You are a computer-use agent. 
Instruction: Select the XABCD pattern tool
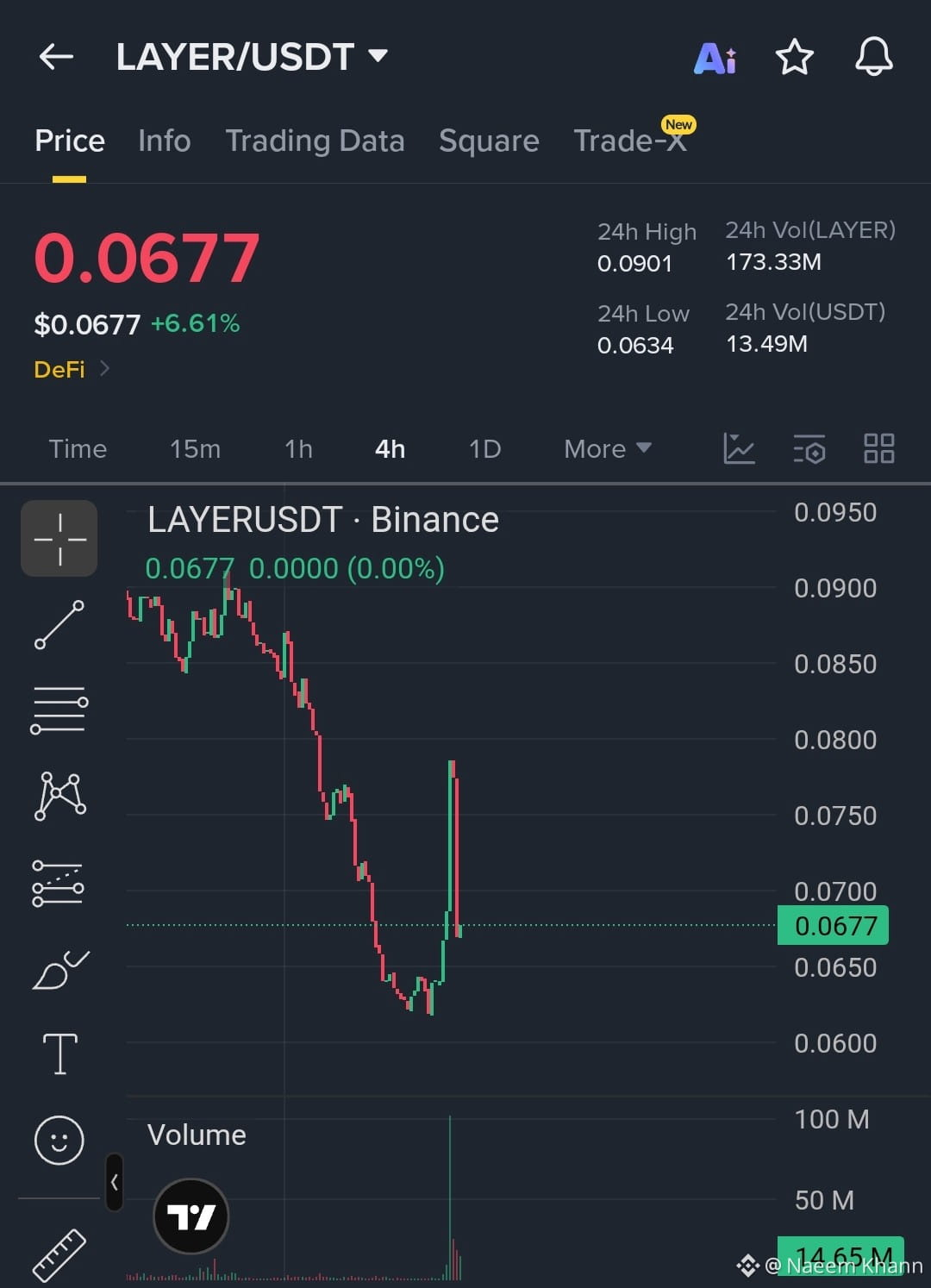[x=59, y=796]
